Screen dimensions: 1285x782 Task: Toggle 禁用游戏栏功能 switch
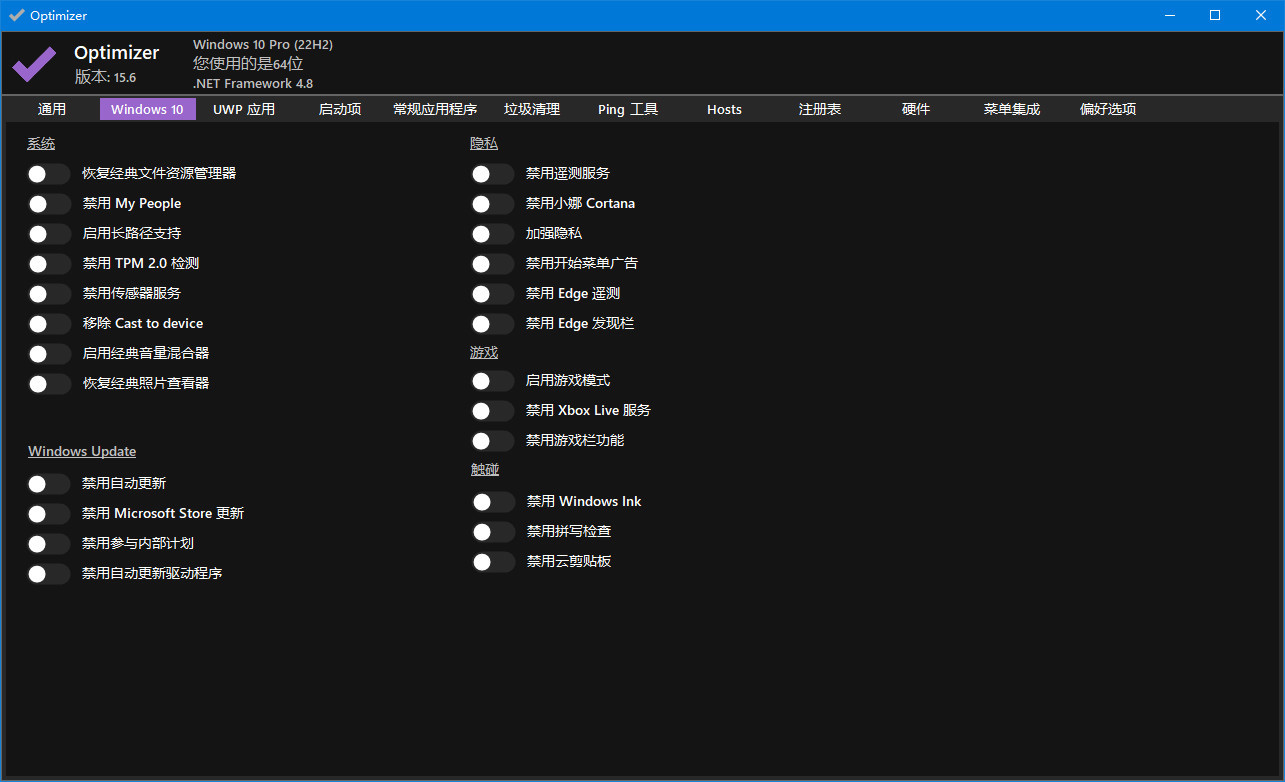point(493,441)
